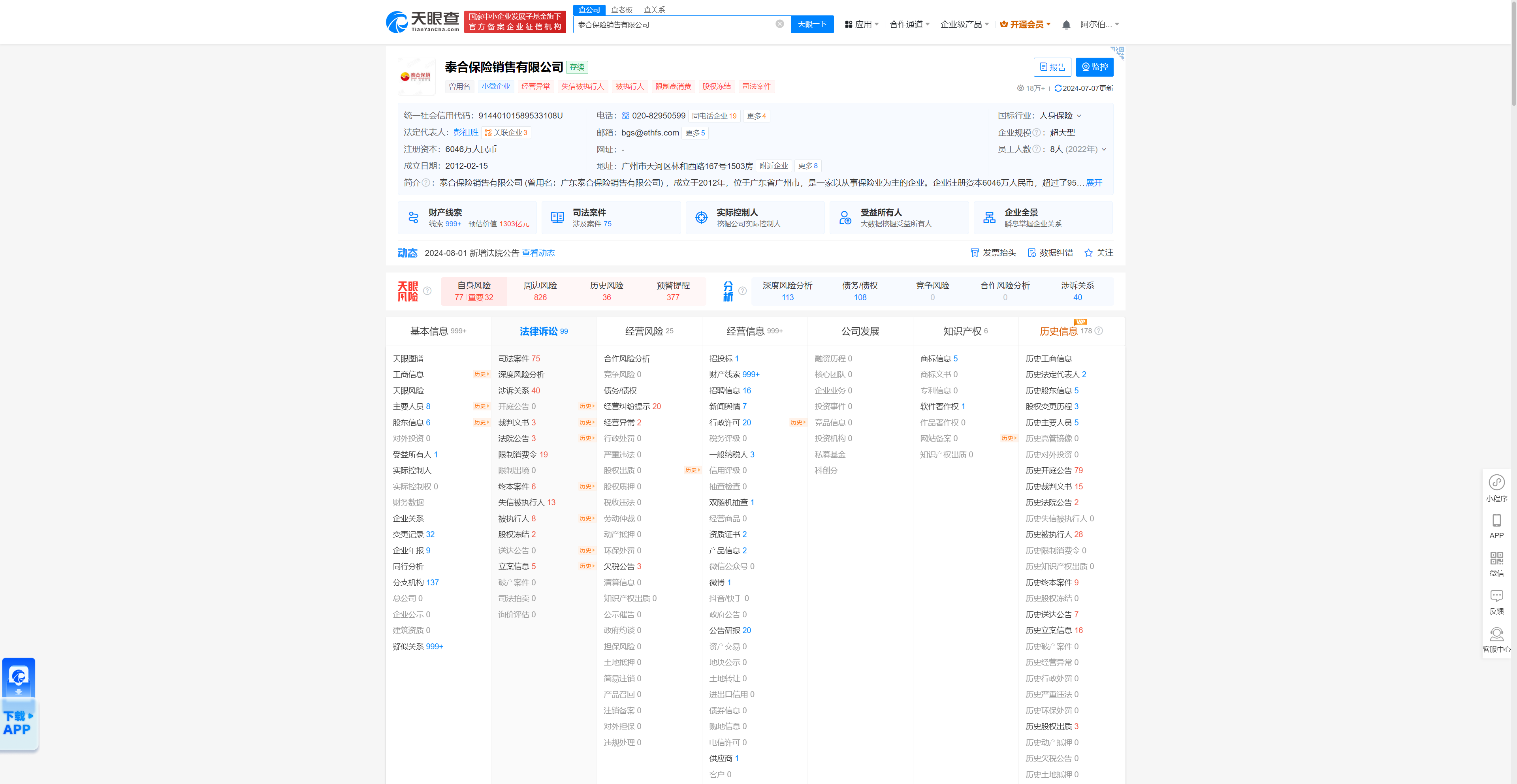The image size is (1517, 784).
Task: Open the notification bell
Action: 1066,25
